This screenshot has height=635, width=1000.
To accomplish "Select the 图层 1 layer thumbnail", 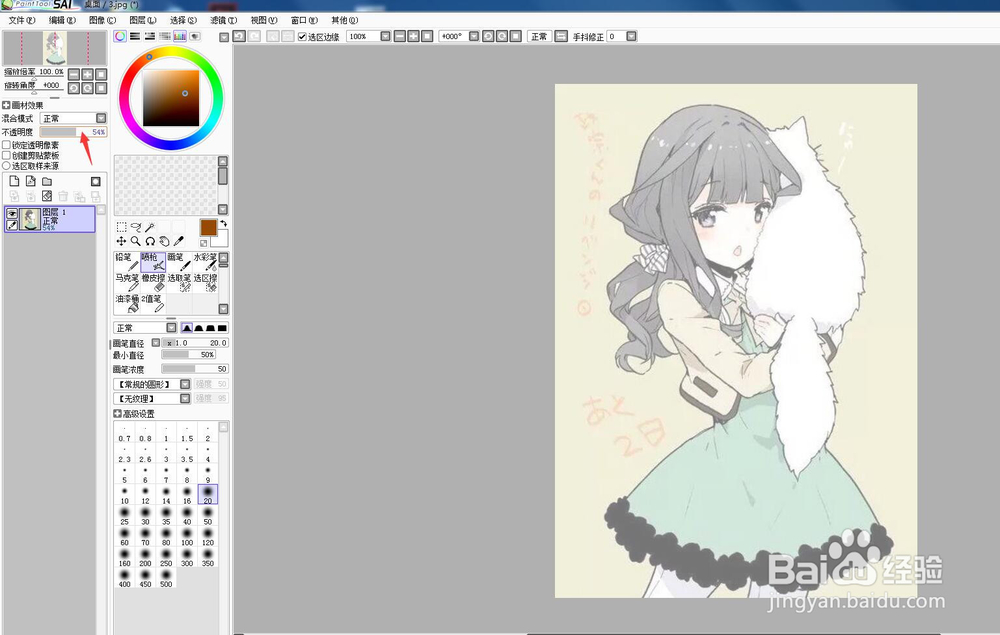I will [30, 219].
